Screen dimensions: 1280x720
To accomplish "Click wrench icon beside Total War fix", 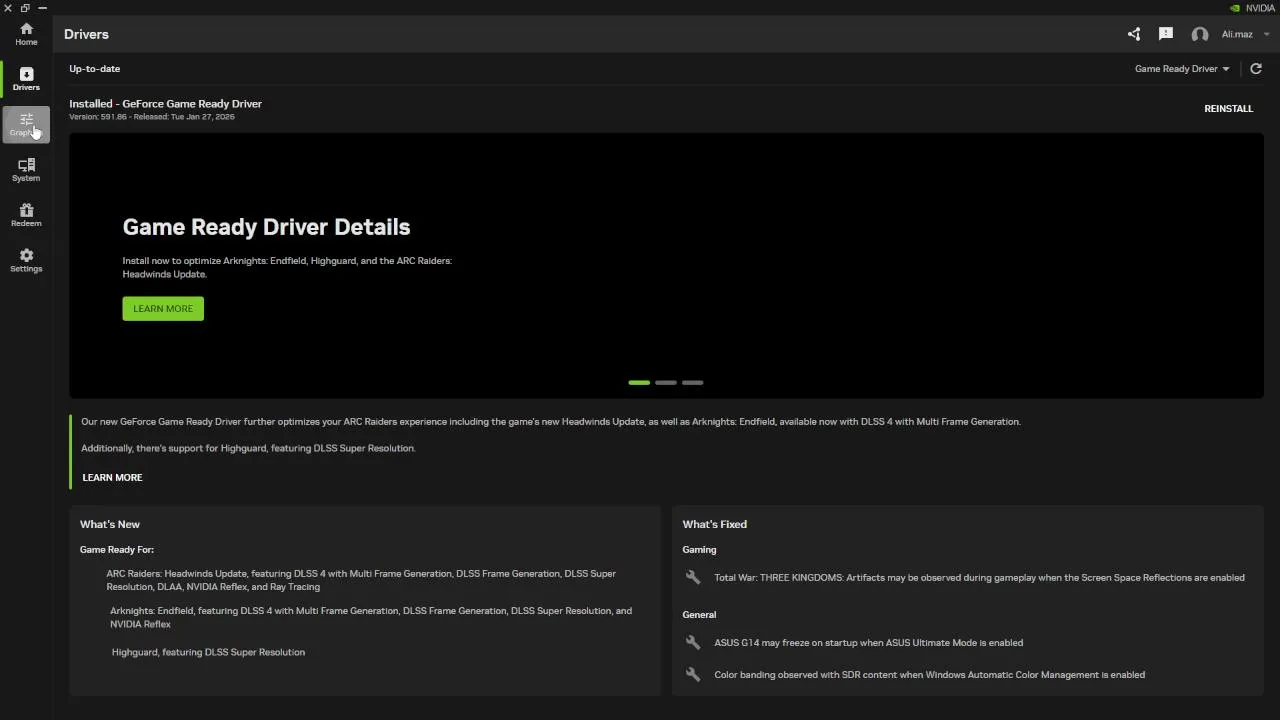I will click(x=692, y=577).
